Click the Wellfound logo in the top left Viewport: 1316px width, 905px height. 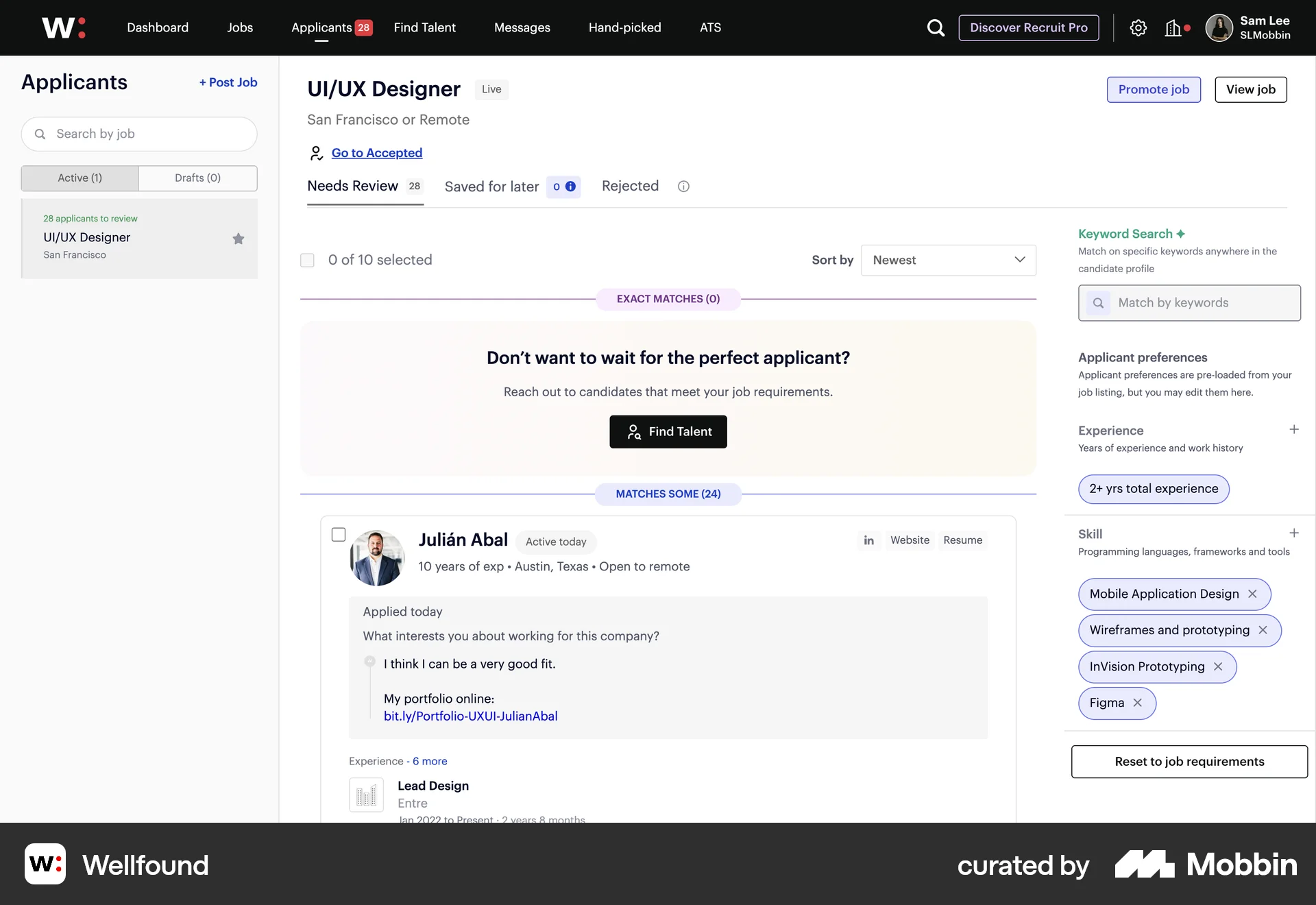63,27
